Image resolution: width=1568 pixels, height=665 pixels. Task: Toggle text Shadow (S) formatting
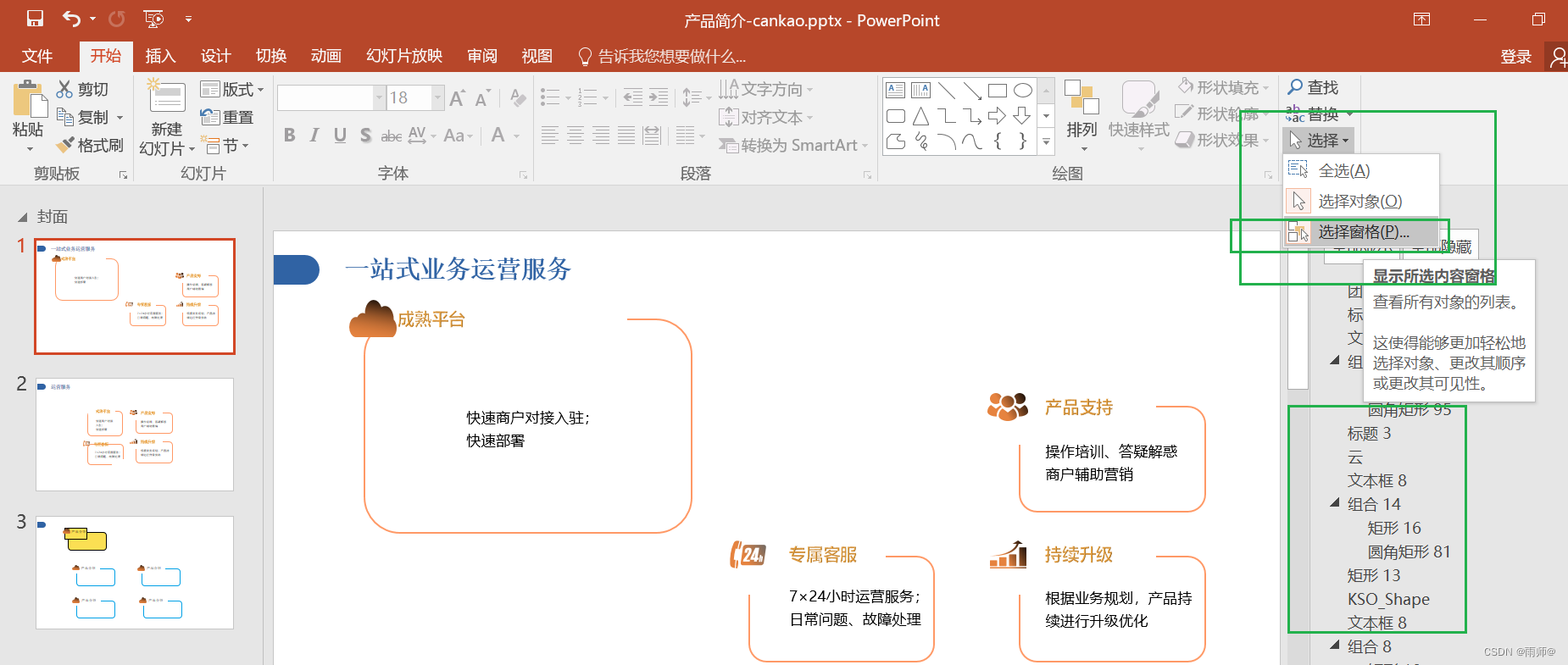click(x=365, y=135)
